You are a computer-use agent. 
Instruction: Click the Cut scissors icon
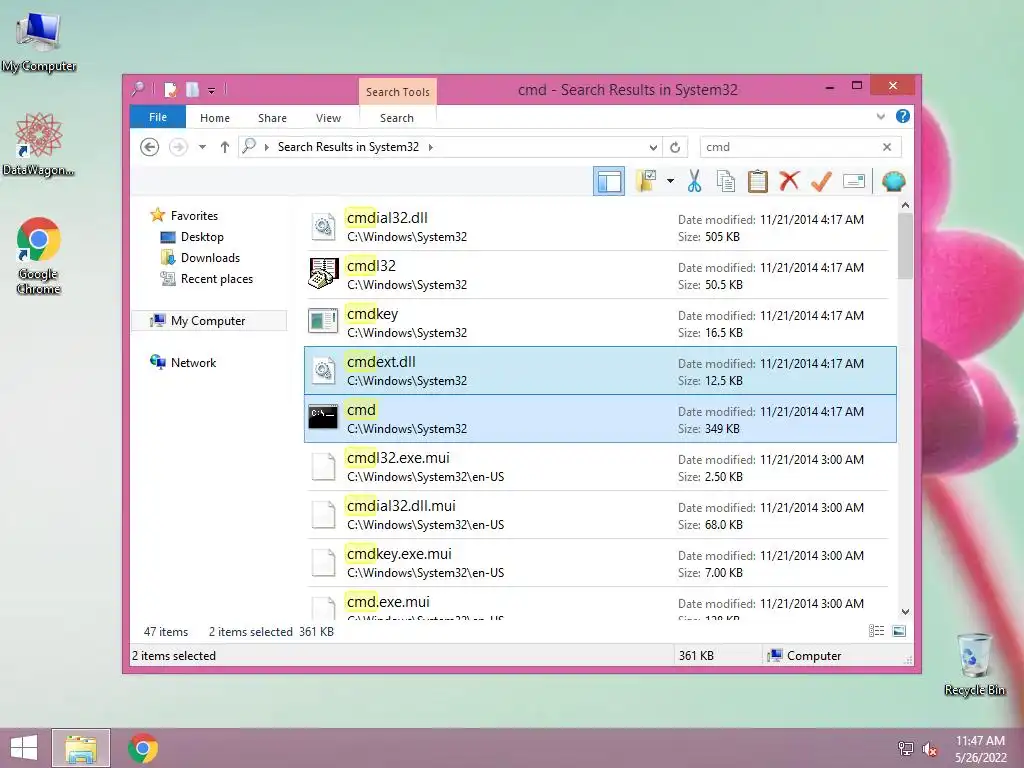pos(694,181)
